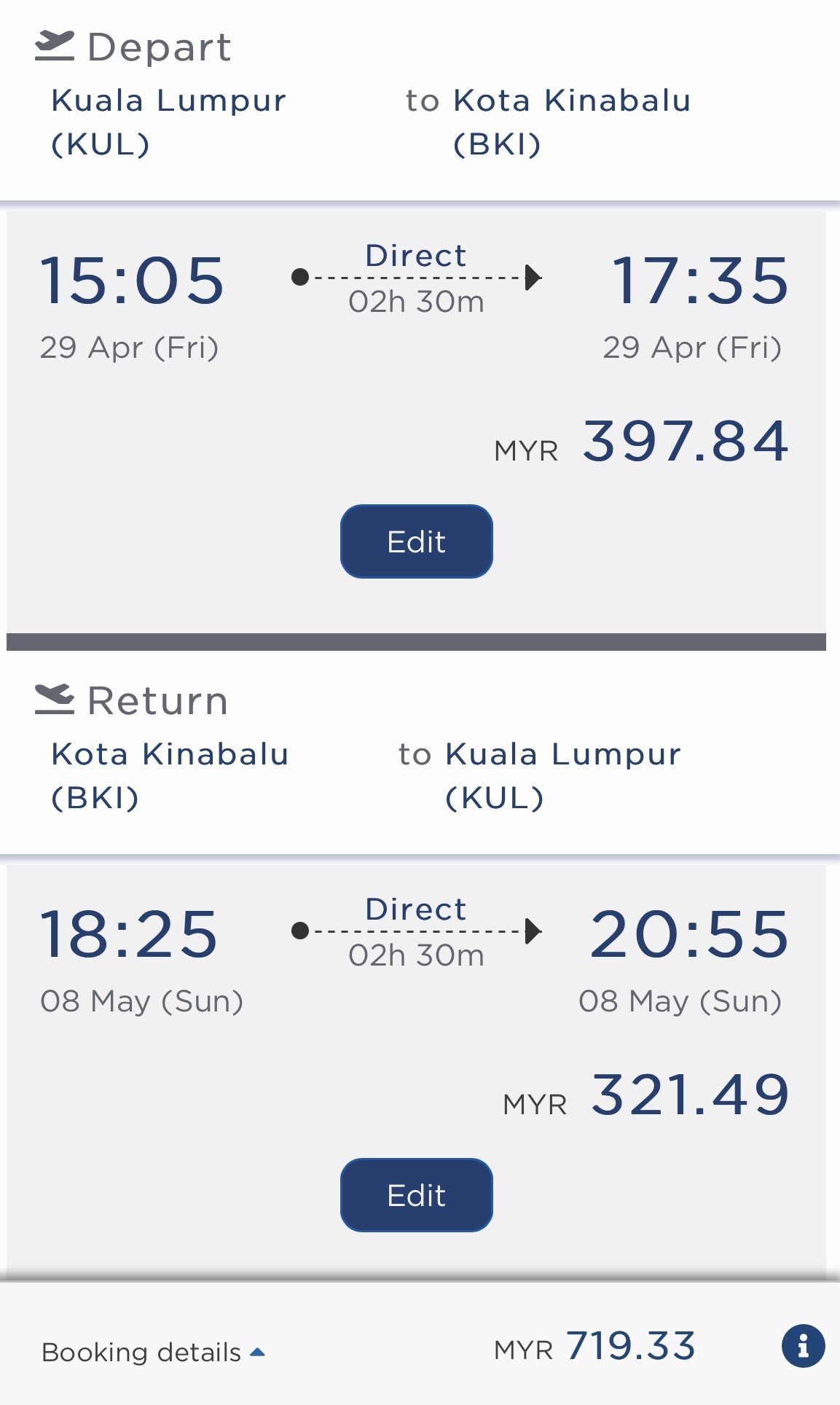This screenshot has height=1405, width=840.
Task: Click the MYR 397.84 depart fare
Action: (x=642, y=442)
